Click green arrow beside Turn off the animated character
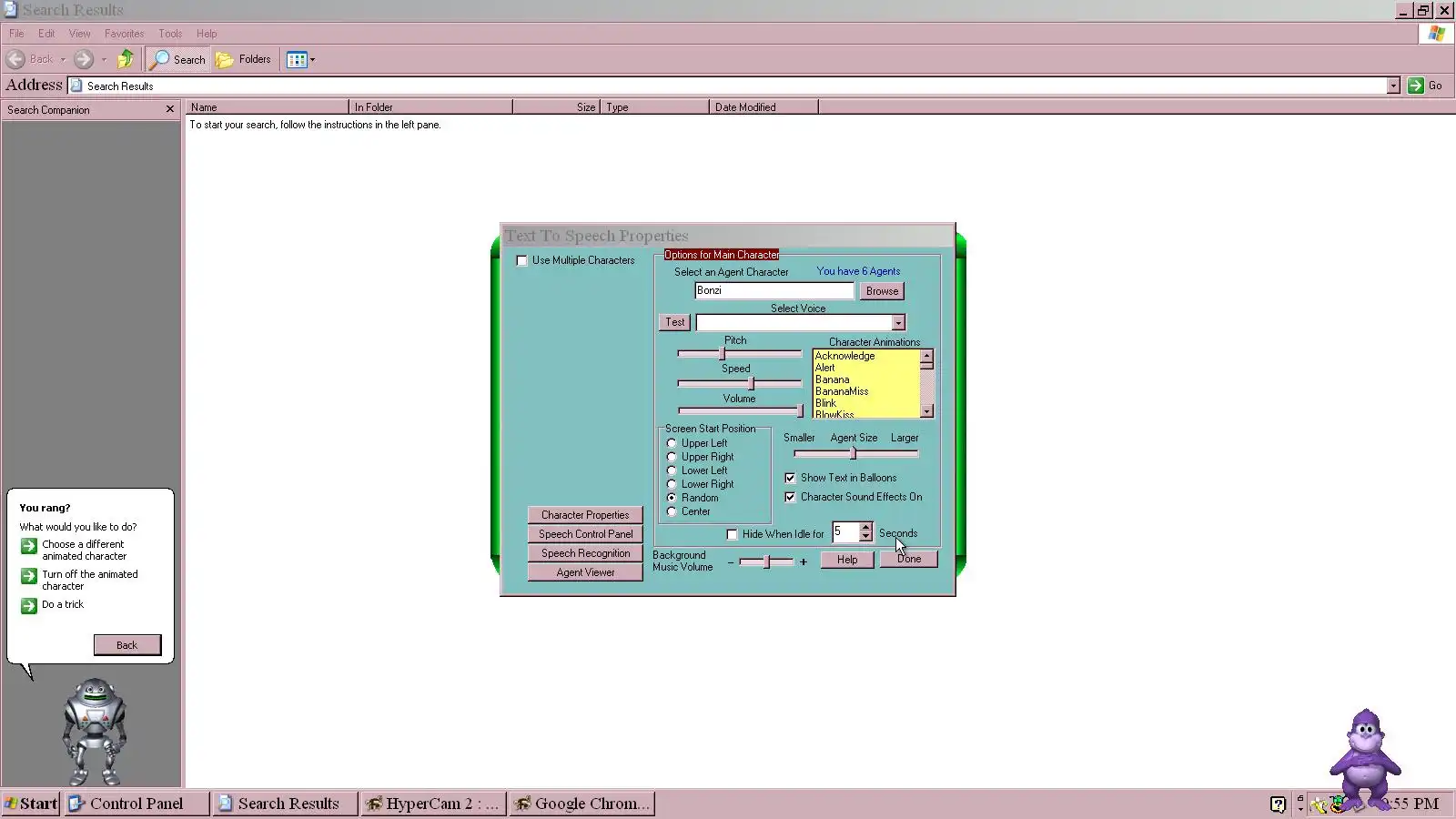 [28, 576]
